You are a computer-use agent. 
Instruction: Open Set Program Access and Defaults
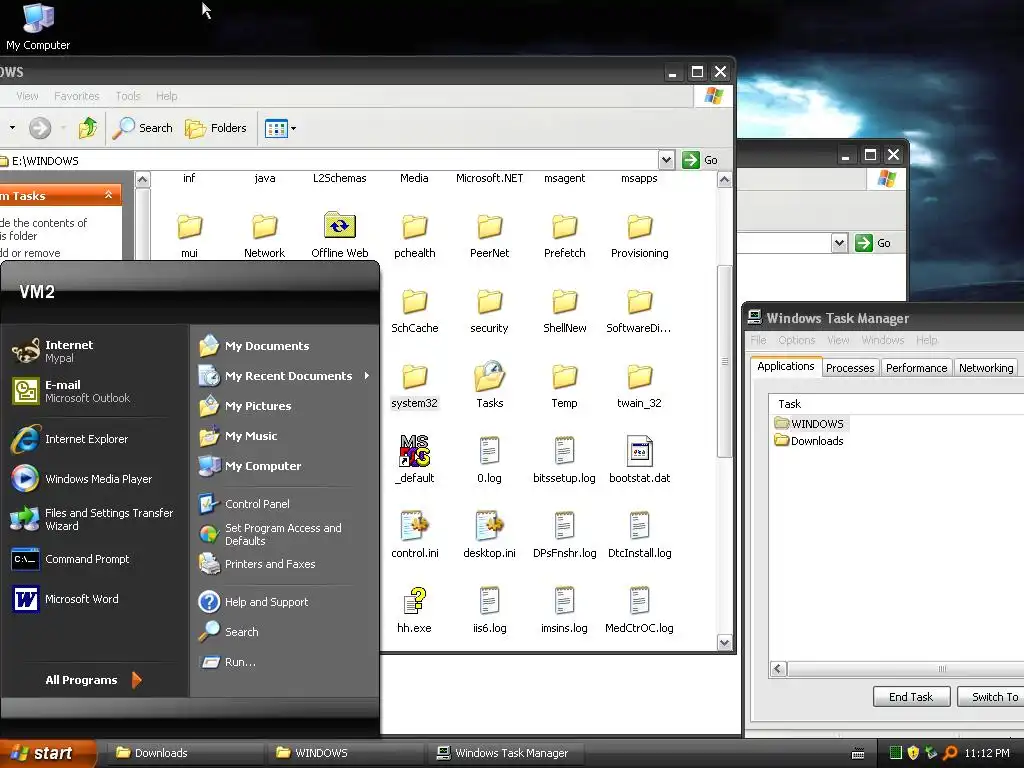pyautogui.click(x=270, y=534)
